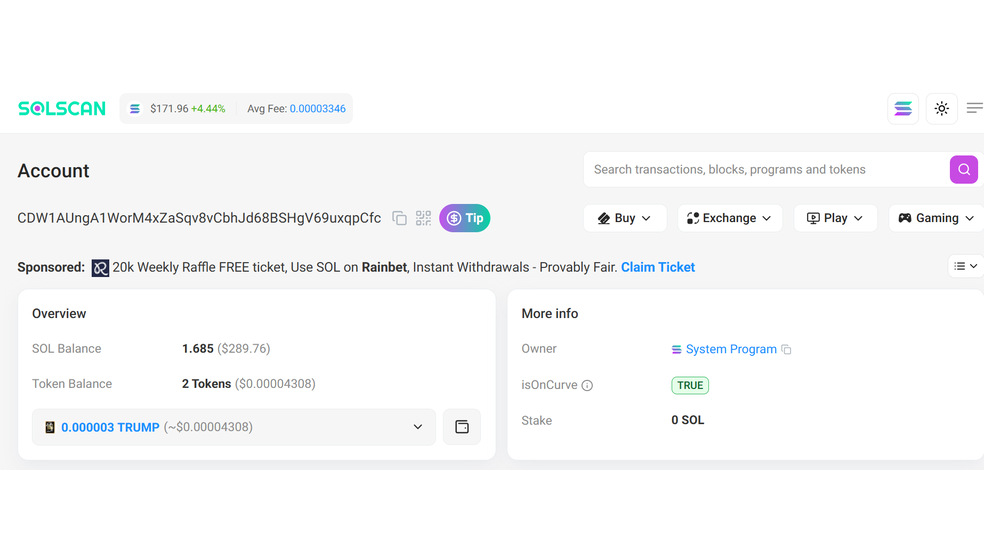Click the account address text

199,218
